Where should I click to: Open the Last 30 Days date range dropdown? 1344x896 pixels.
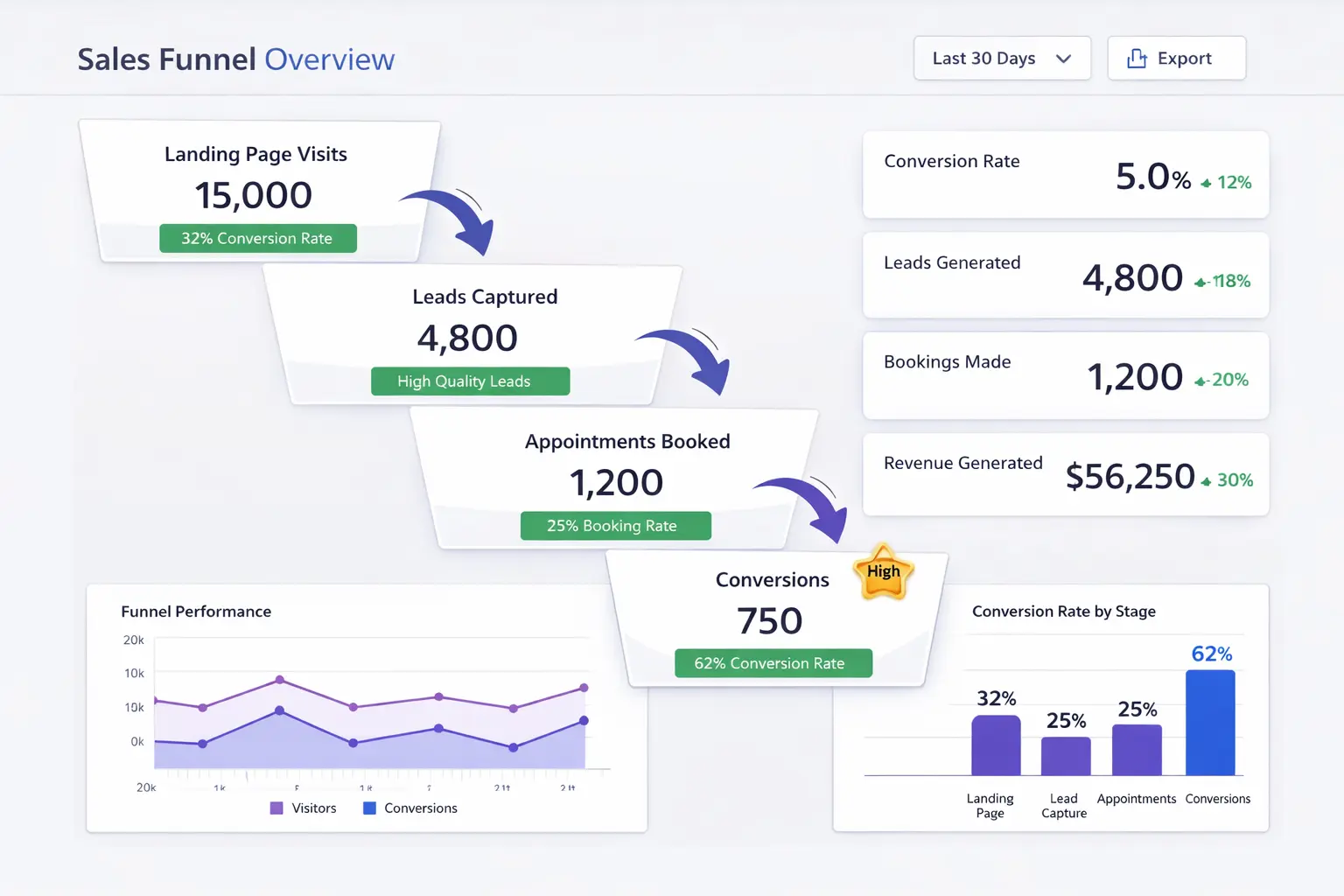(x=1001, y=59)
